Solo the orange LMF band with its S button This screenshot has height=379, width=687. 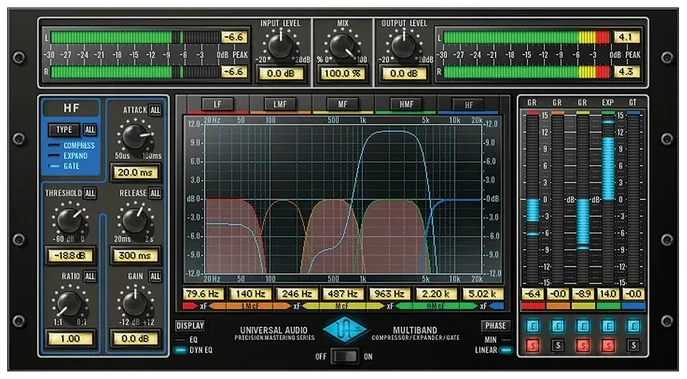coord(558,346)
